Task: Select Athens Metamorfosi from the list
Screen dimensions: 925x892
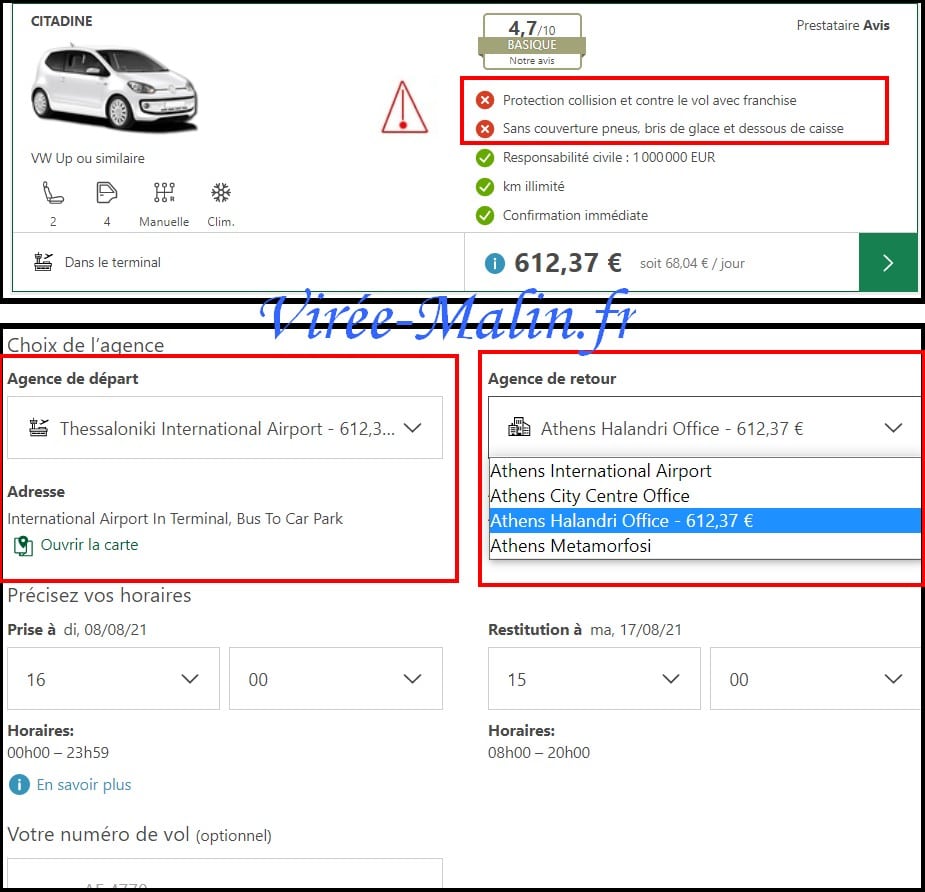Action: [x=571, y=546]
